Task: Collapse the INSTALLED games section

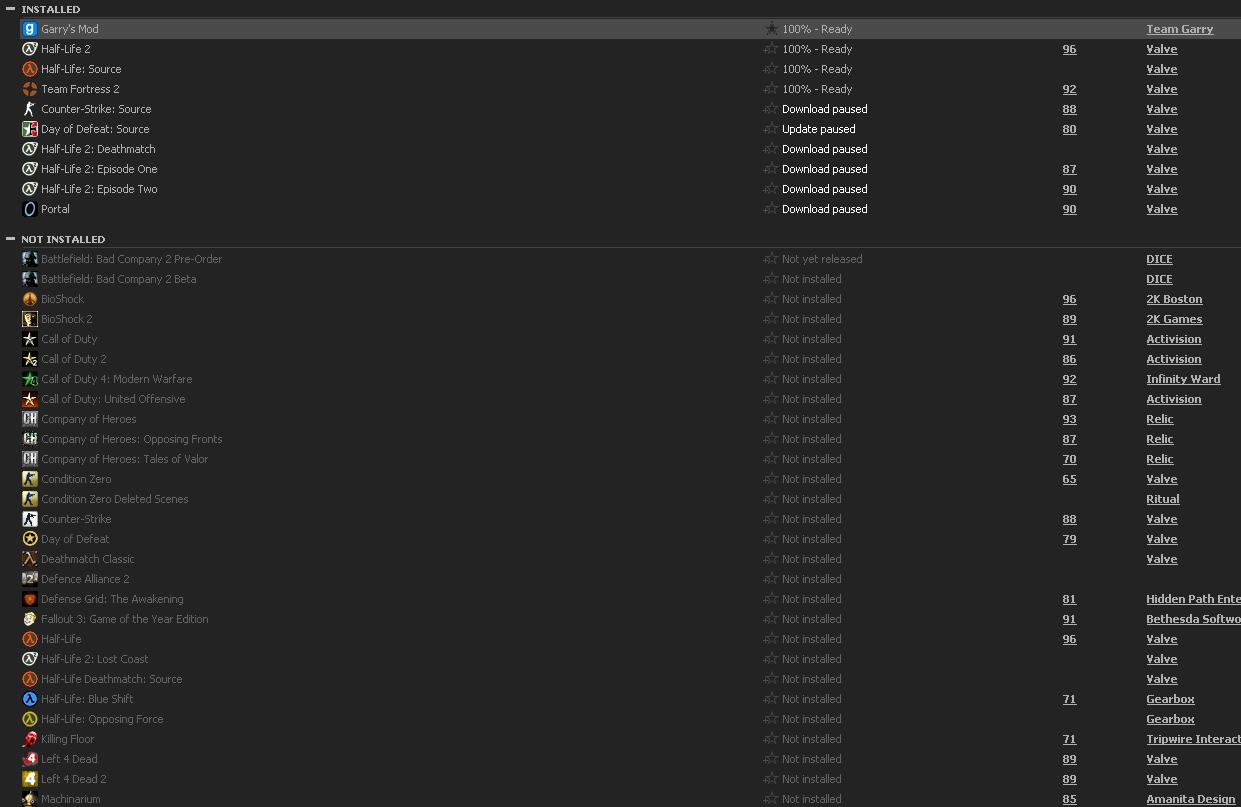Action: pyautogui.click(x=10, y=9)
